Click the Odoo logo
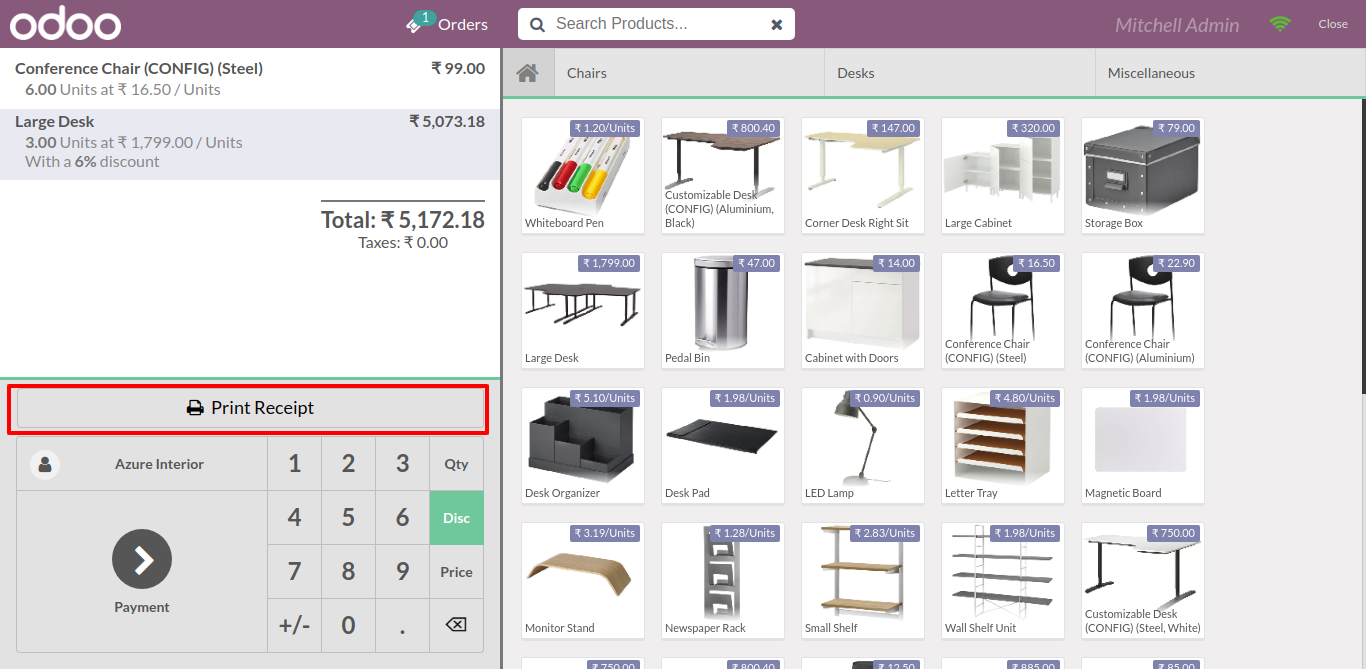The image size is (1366, 669). click(x=65, y=24)
